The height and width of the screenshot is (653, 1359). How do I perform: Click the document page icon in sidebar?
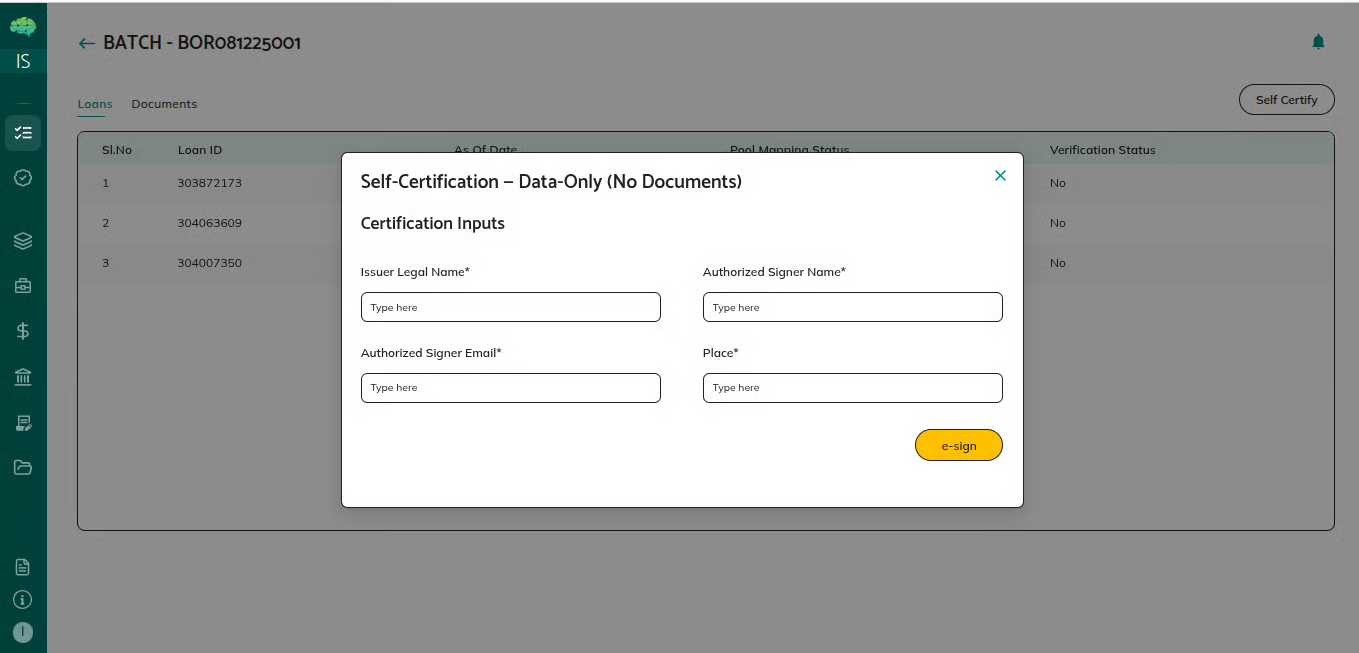[x=23, y=567]
